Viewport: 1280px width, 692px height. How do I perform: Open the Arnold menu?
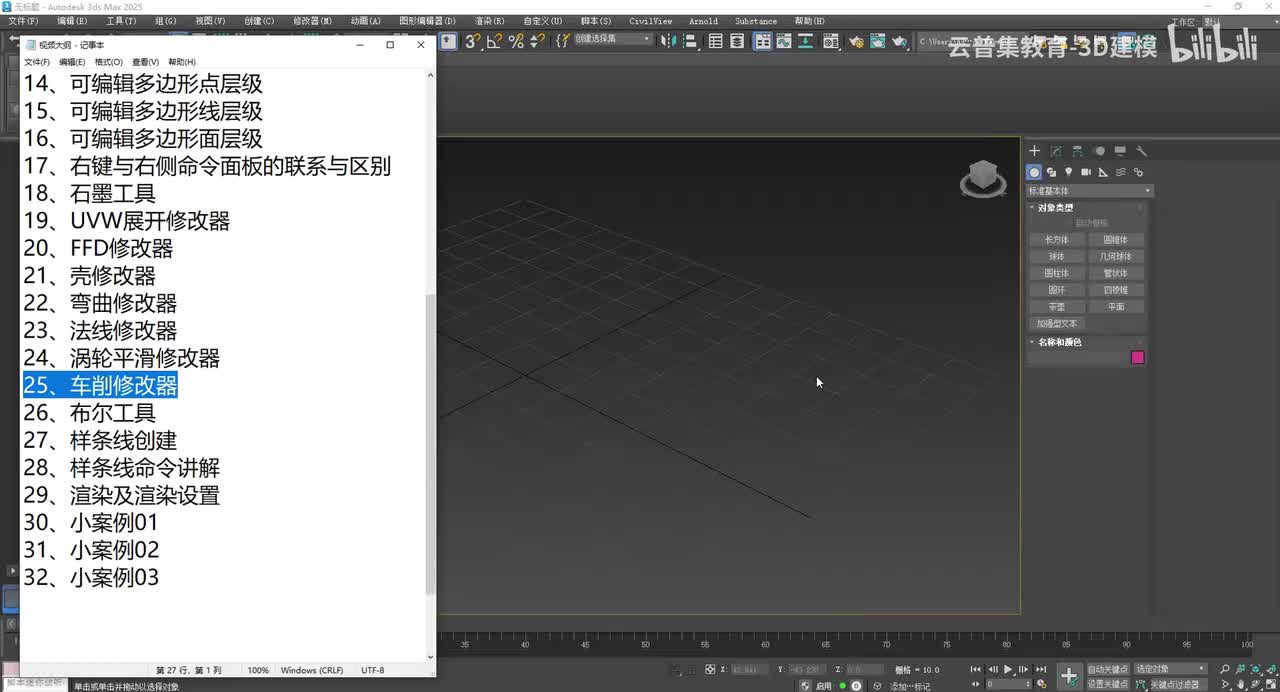coord(703,21)
